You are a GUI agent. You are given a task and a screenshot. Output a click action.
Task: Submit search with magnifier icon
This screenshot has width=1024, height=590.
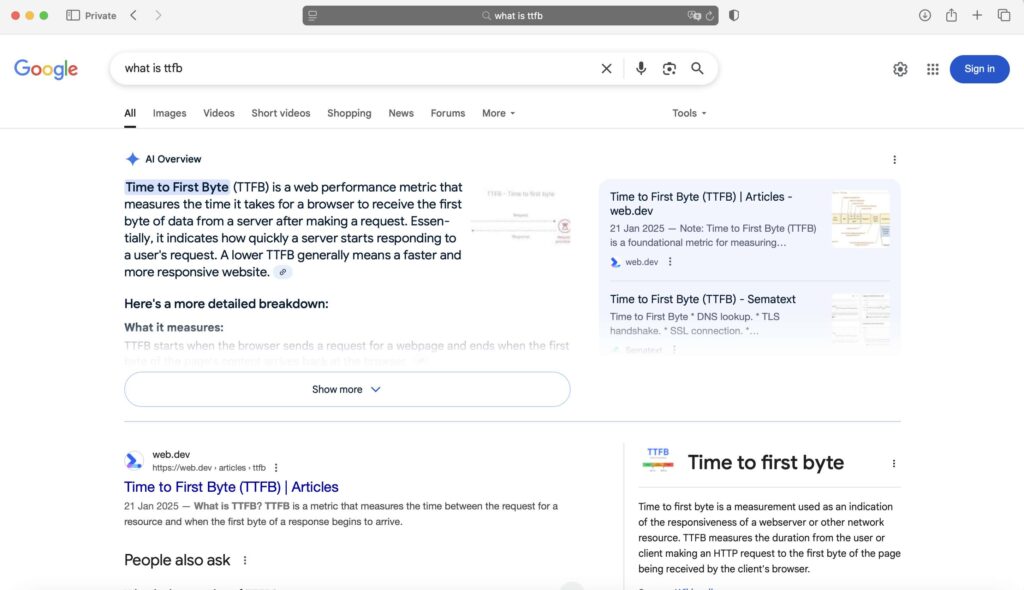tap(697, 68)
